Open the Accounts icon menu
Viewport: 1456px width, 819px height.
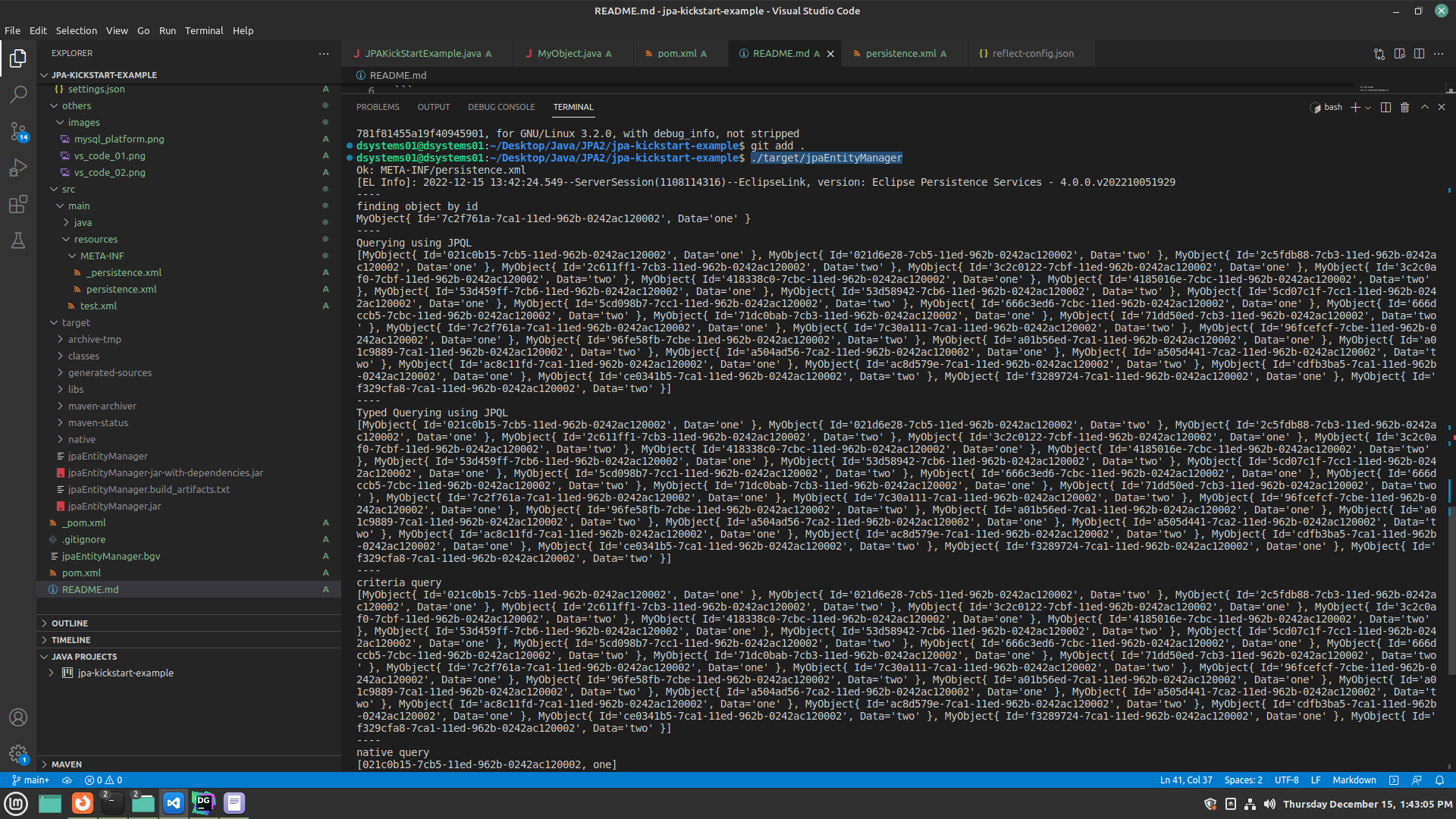point(18,717)
